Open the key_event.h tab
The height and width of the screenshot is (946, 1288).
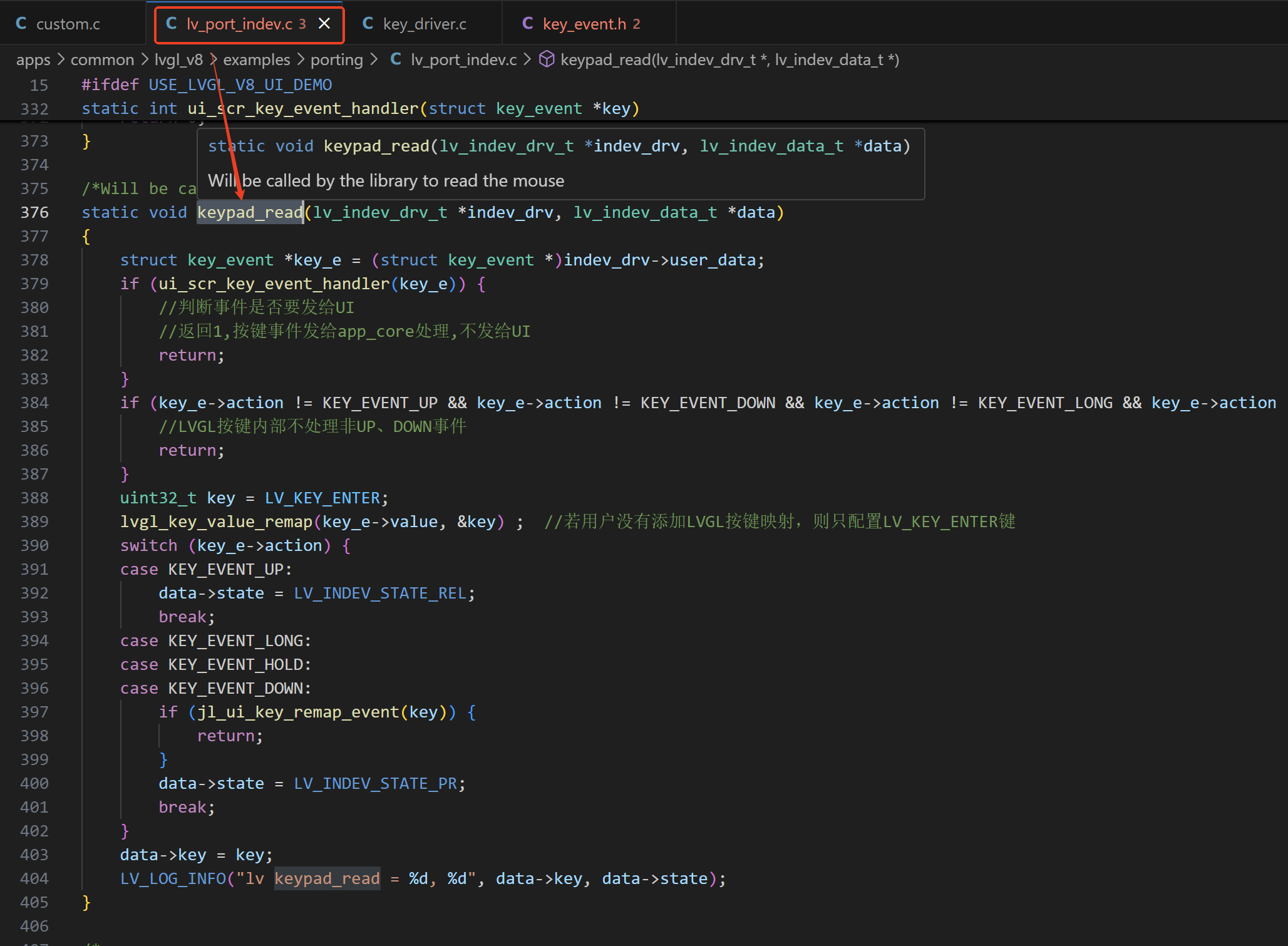point(584,24)
